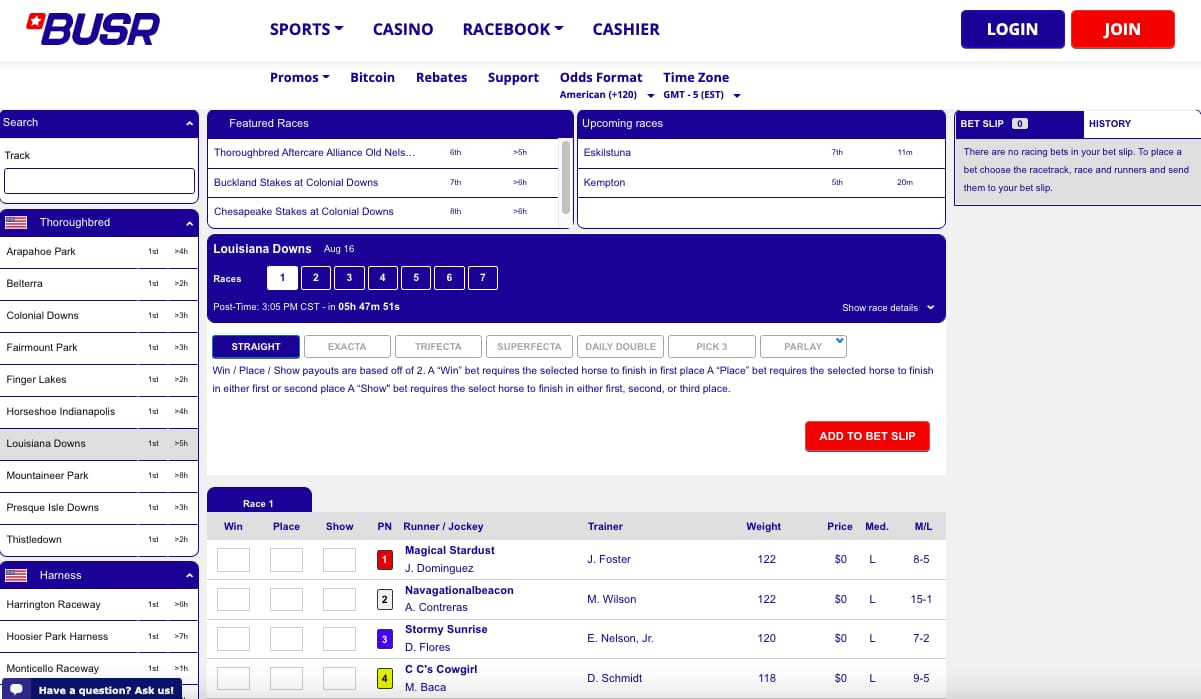This screenshot has width=1201, height=699.
Task: Open the Bitcoin link
Action: click(x=372, y=77)
